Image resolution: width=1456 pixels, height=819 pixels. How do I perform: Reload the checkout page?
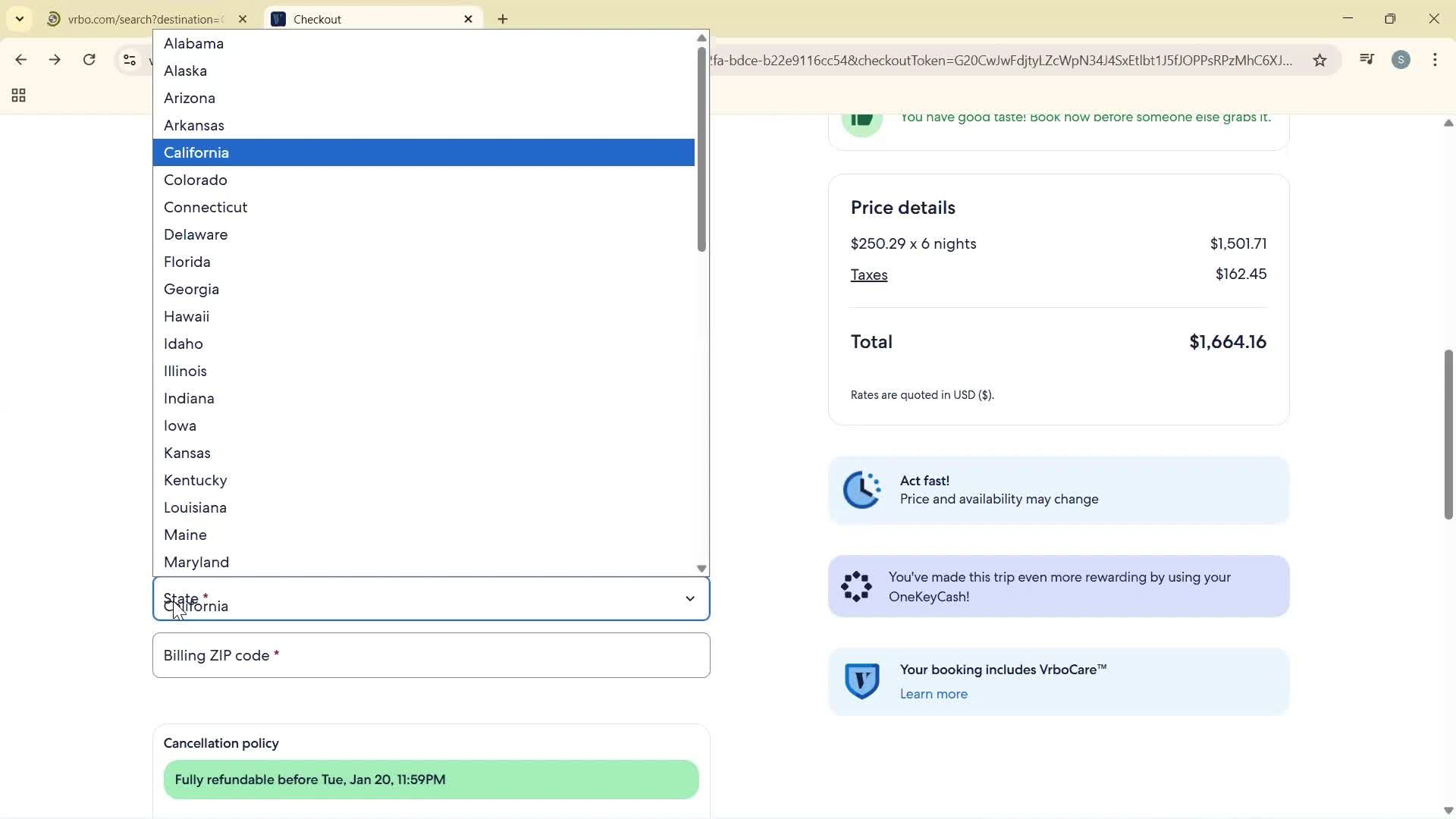point(89,59)
